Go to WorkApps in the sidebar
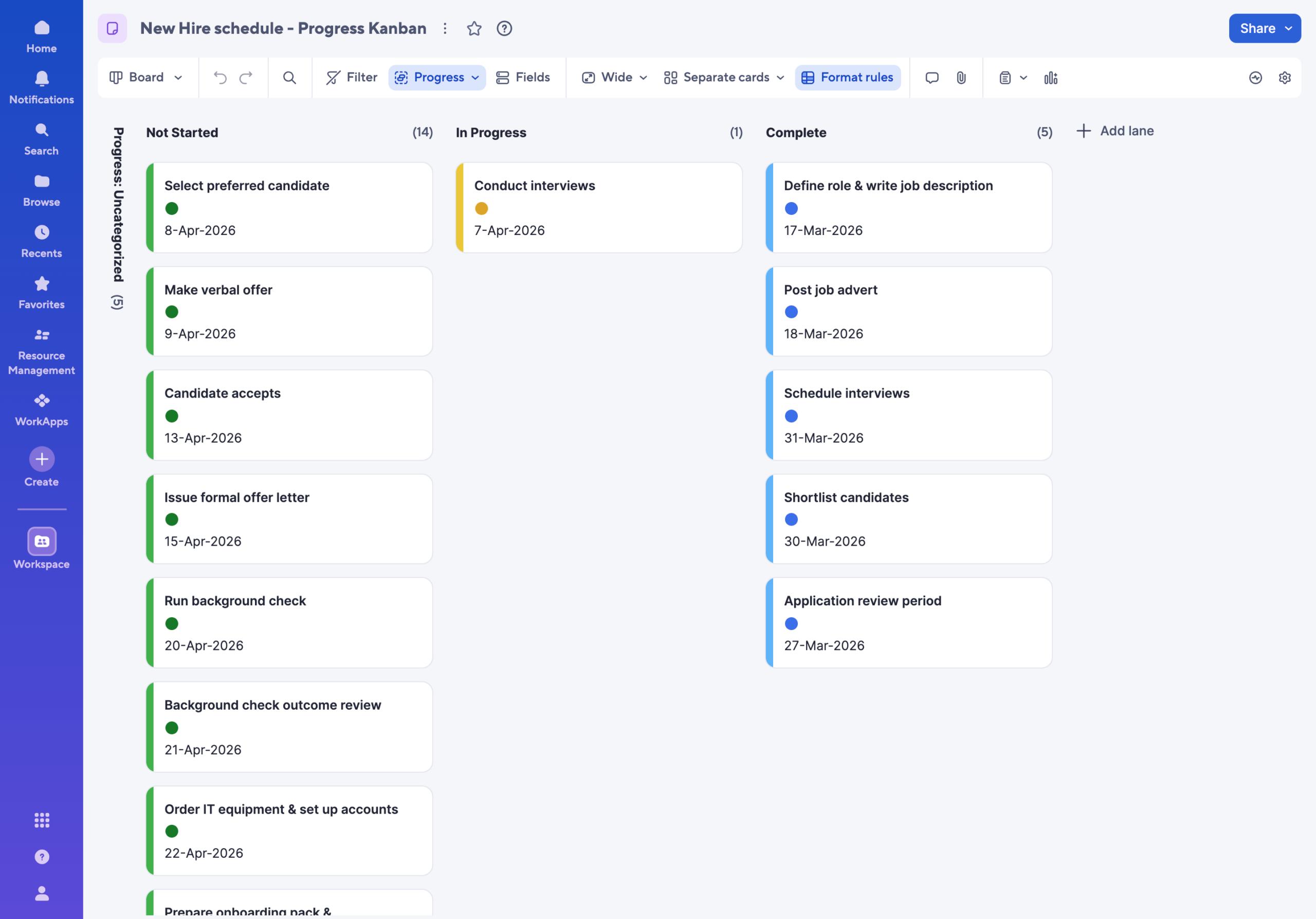The width and height of the screenshot is (1316, 919). pyautogui.click(x=41, y=410)
